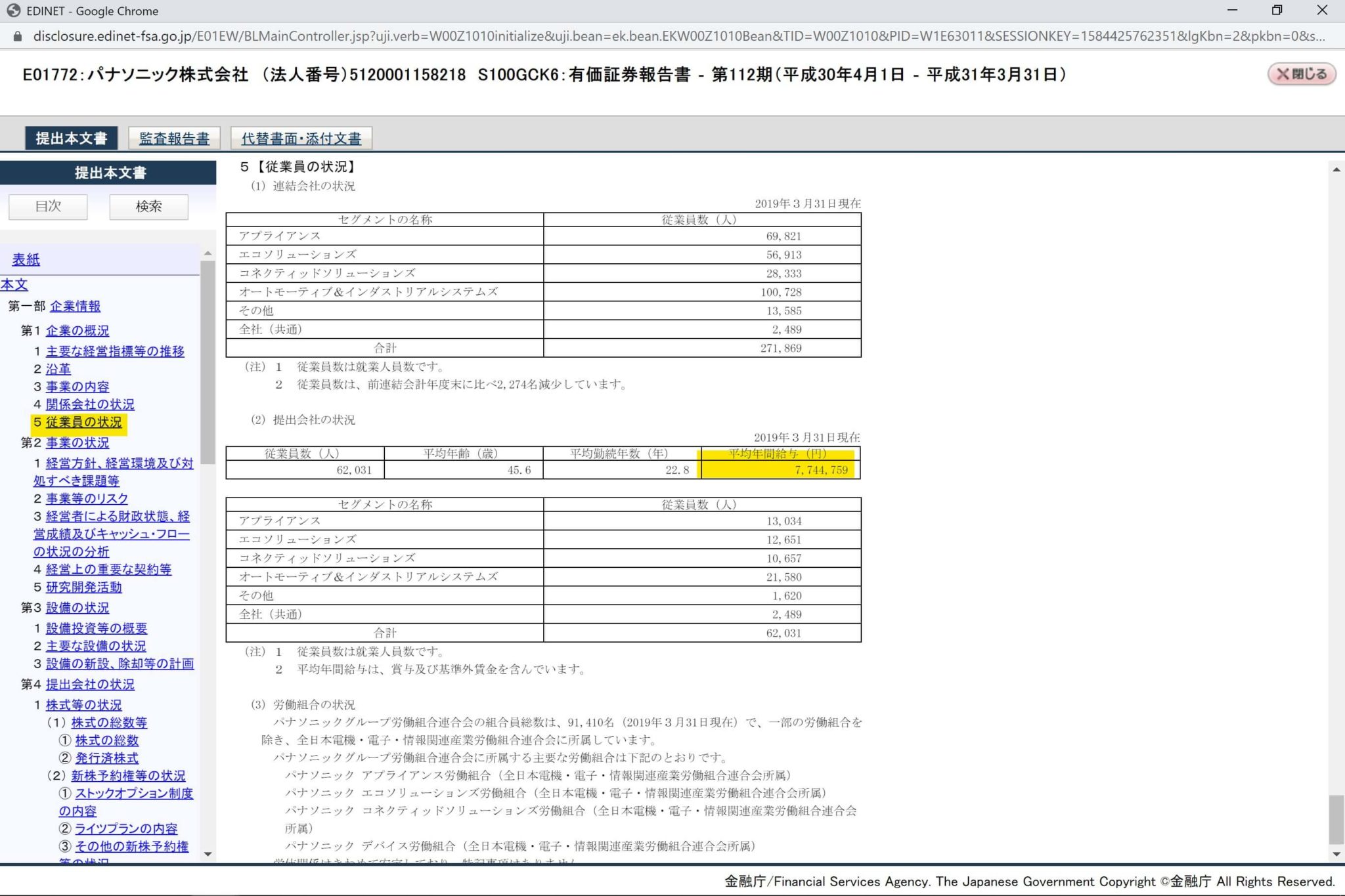Open the 本文 link
The height and width of the screenshot is (896, 1345).
click(x=14, y=285)
